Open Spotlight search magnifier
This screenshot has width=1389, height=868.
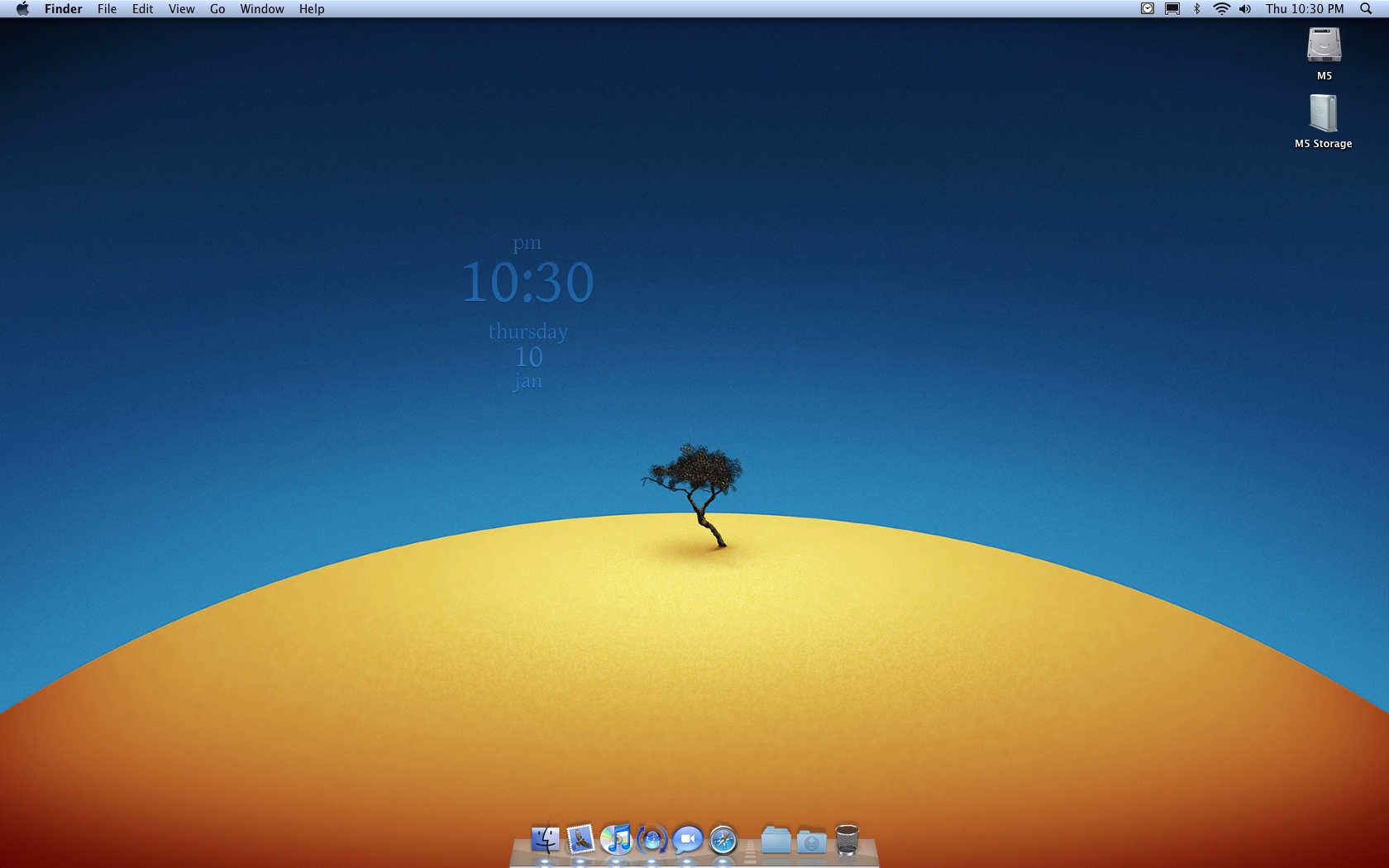[1366, 9]
